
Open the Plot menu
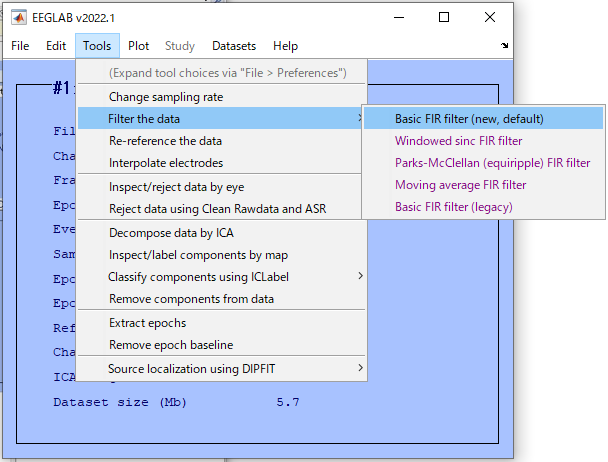[x=138, y=46]
